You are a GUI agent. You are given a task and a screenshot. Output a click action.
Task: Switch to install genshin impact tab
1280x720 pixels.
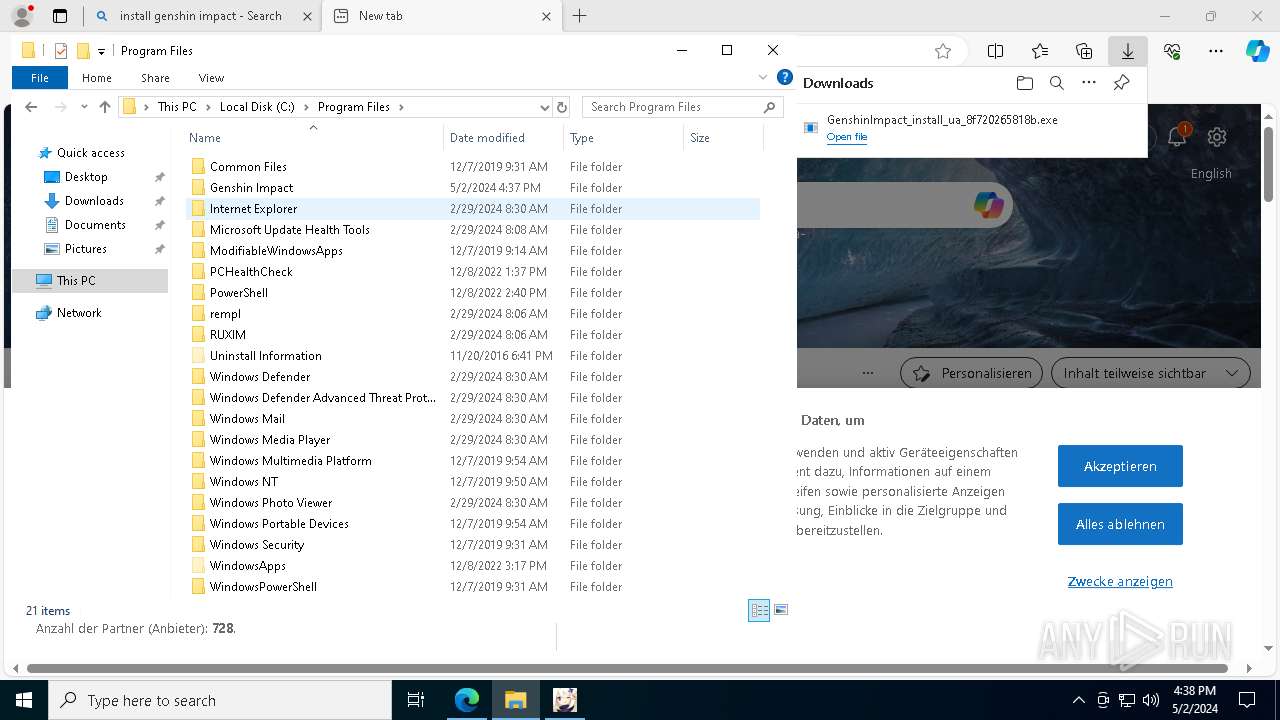(x=200, y=16)
